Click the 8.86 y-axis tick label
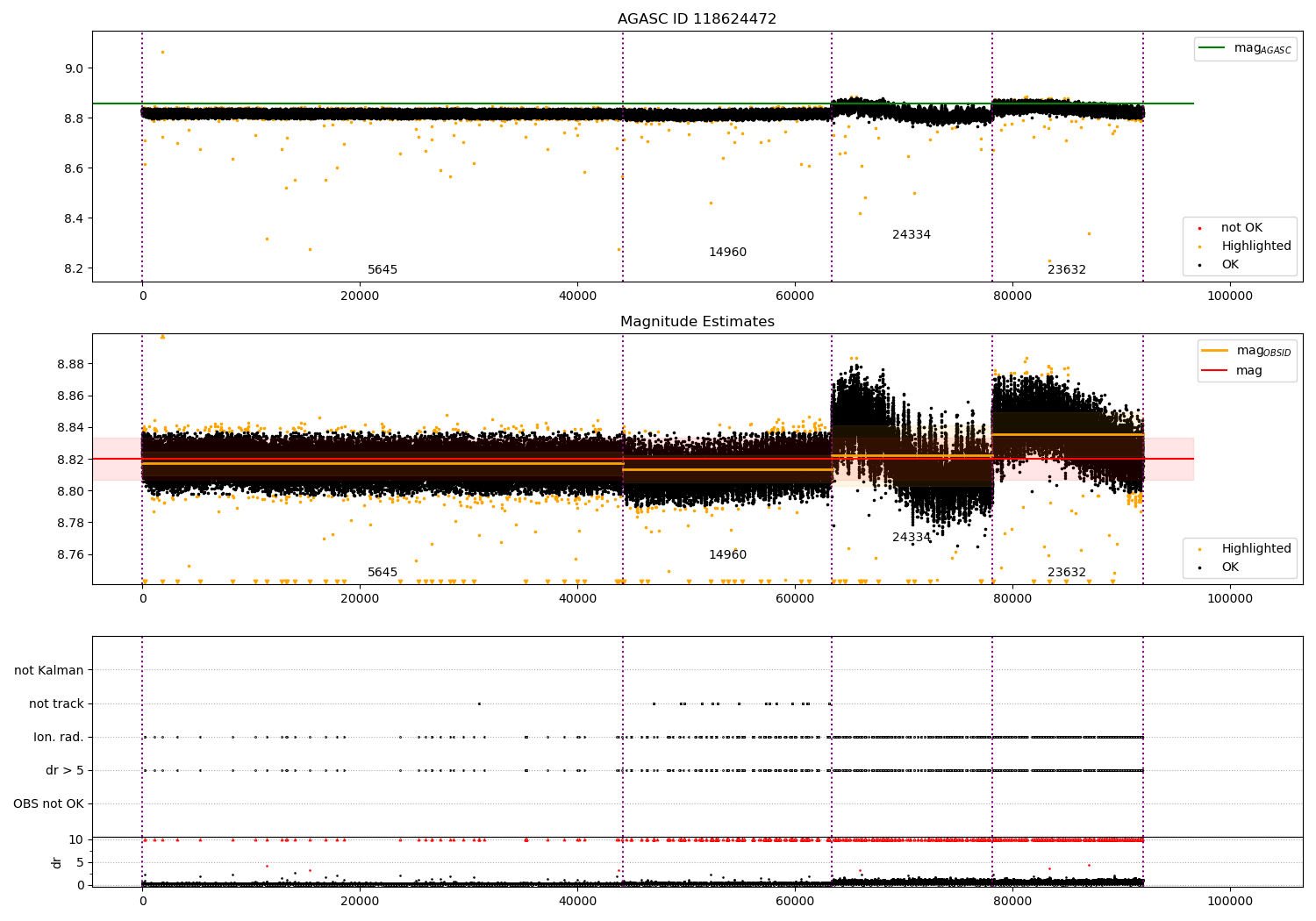This screenshot has width=1316, height=921. [70, 396]
